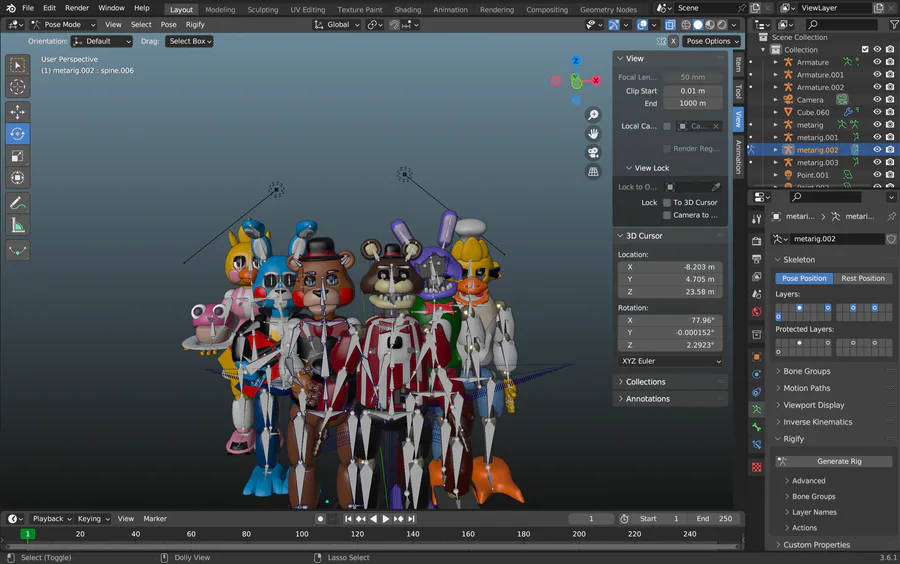The image size is (900, 564).
Task: Click the Clip Start value field
Action: 692,91
